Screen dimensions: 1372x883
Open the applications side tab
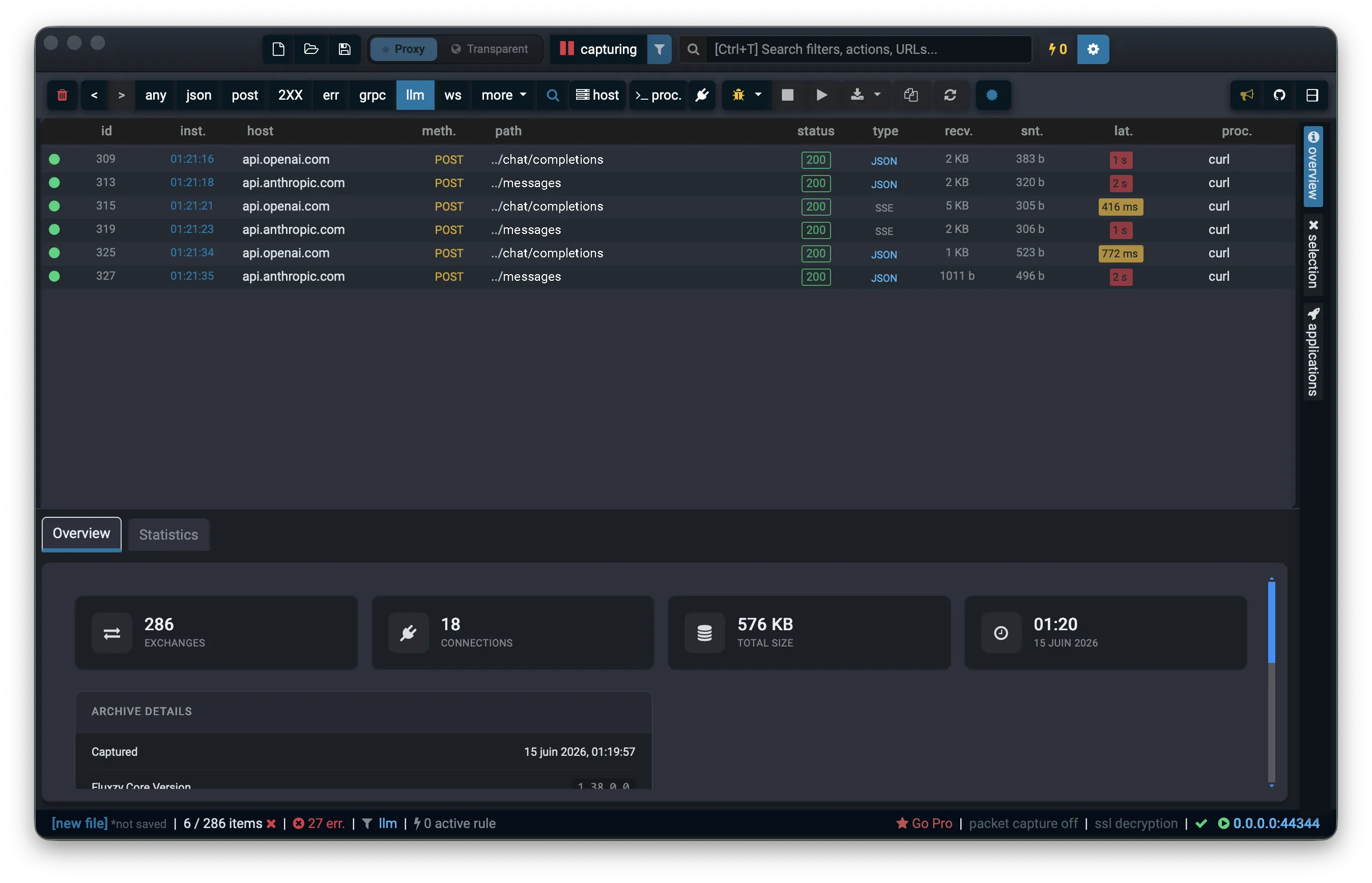(1313, 351)
